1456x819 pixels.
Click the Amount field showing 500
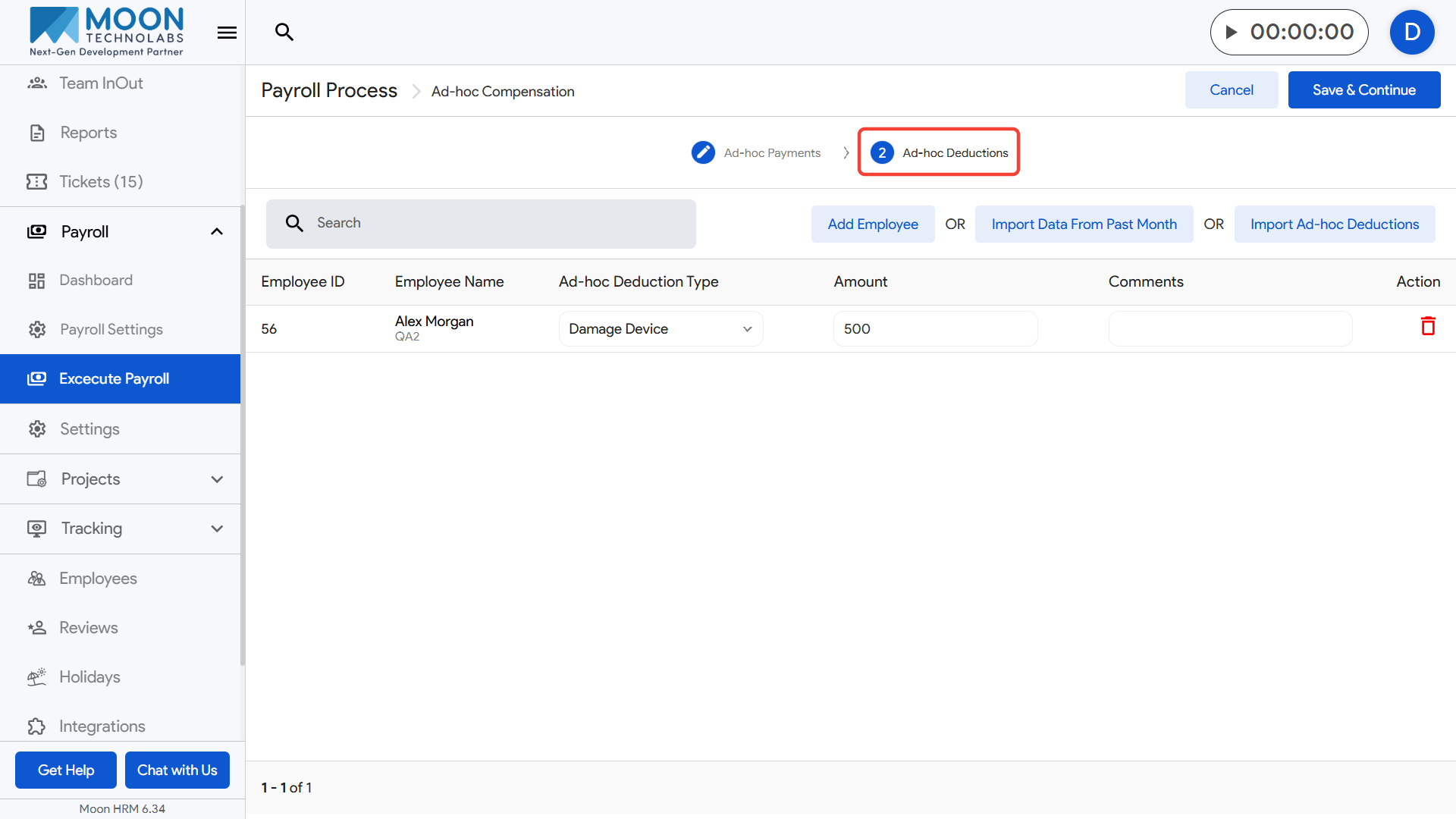[x=934, y=329]
